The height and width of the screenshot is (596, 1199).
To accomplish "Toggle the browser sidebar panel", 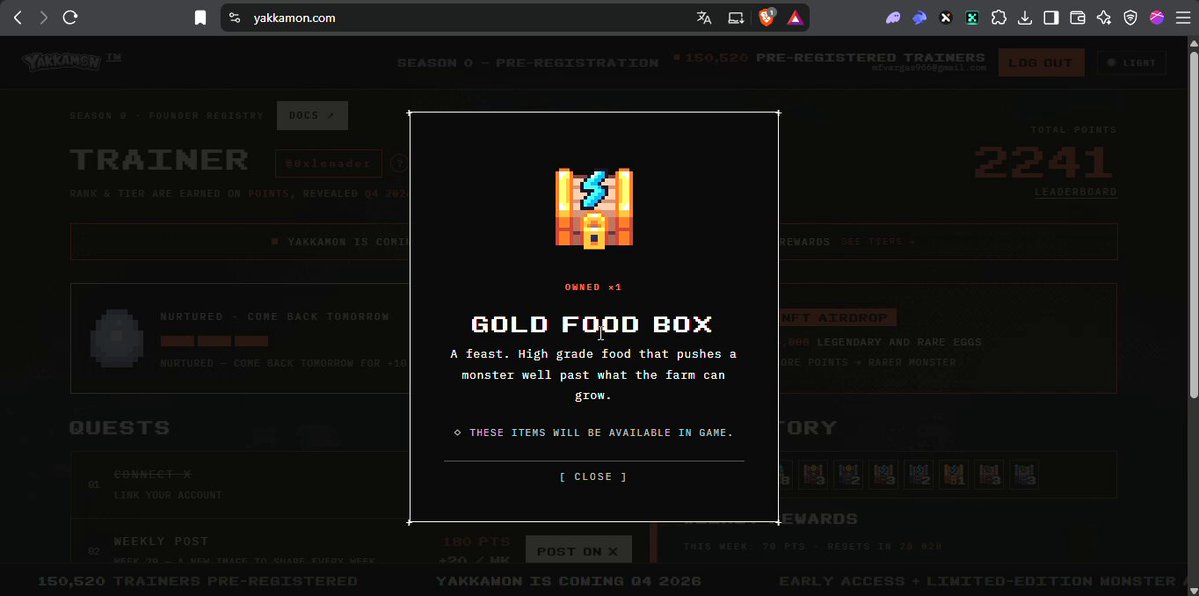I will pos(1051,18).
